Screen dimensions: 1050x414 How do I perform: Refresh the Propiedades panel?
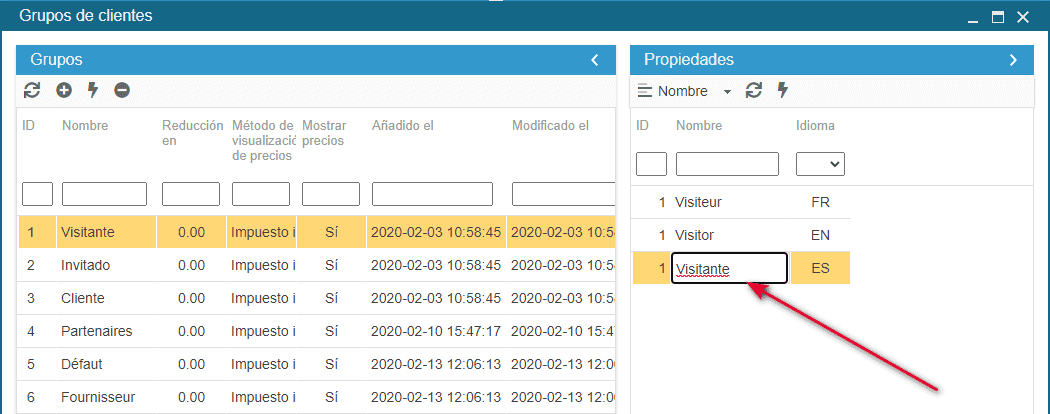pyautogui.click(x=754, y=91)
